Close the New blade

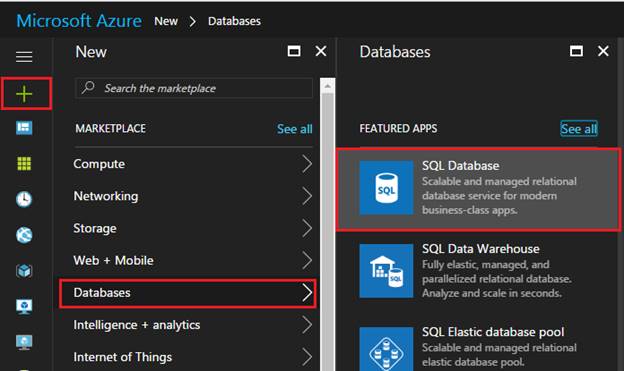pyautogui.click(x=321, y=51)
